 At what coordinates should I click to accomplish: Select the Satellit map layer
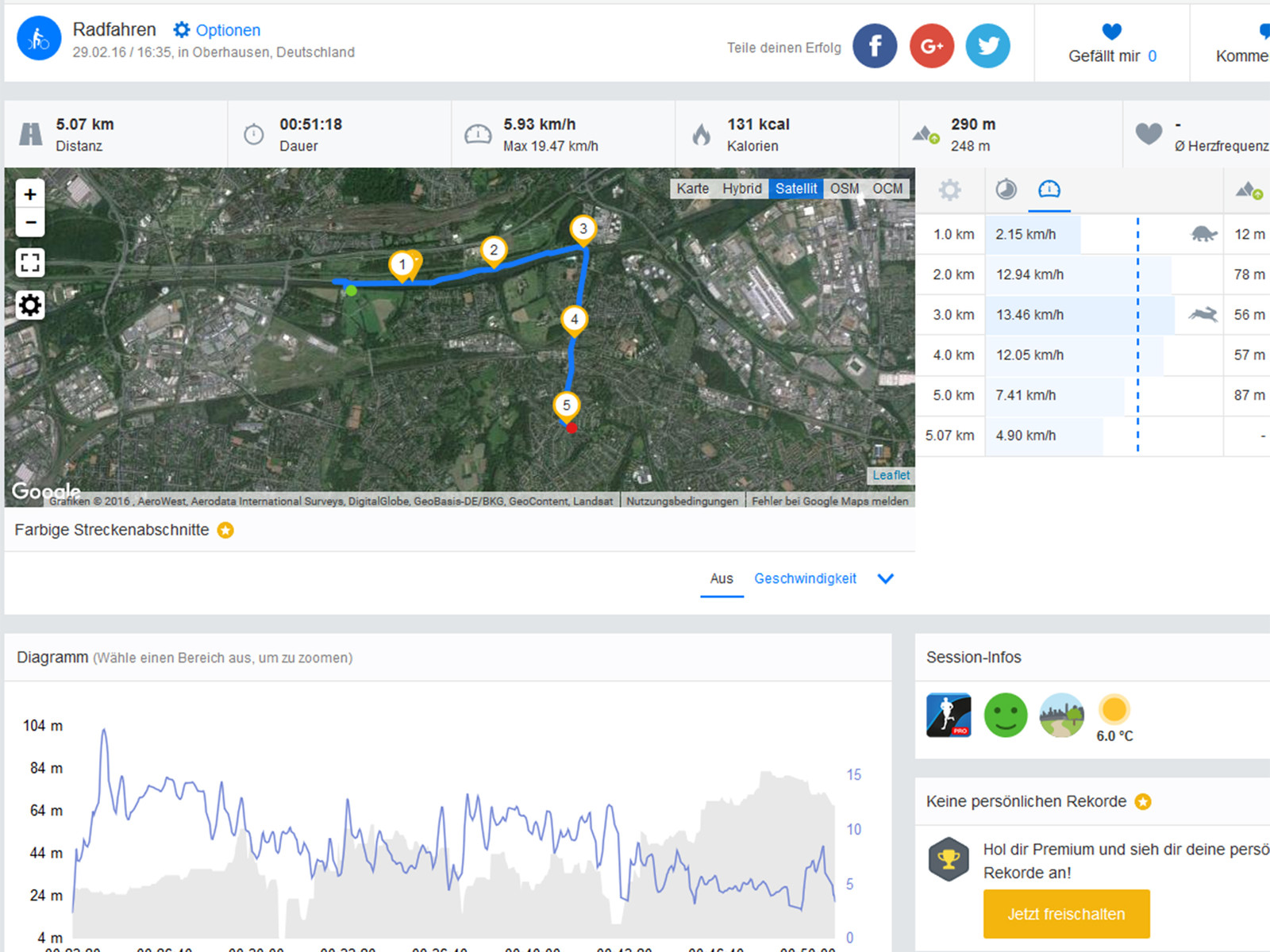pos(796,189)
